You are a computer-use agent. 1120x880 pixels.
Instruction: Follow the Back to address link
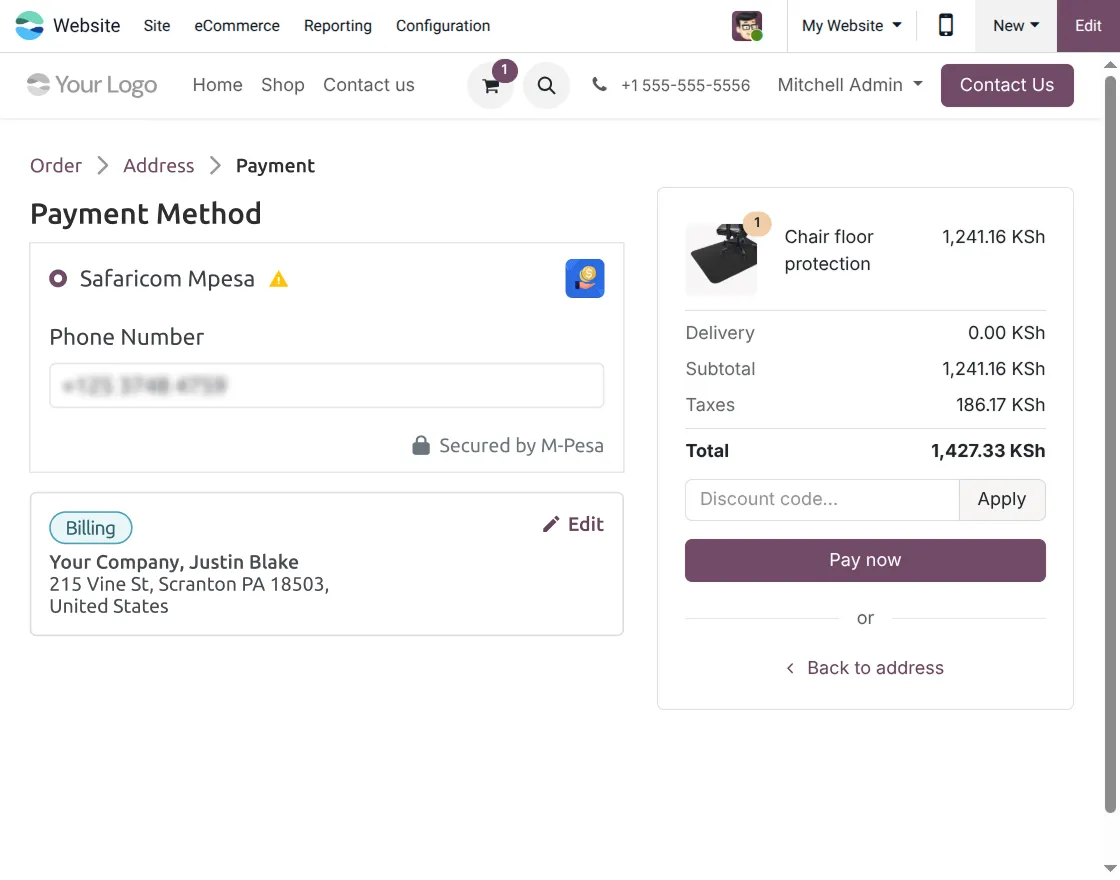pos(875,668)
